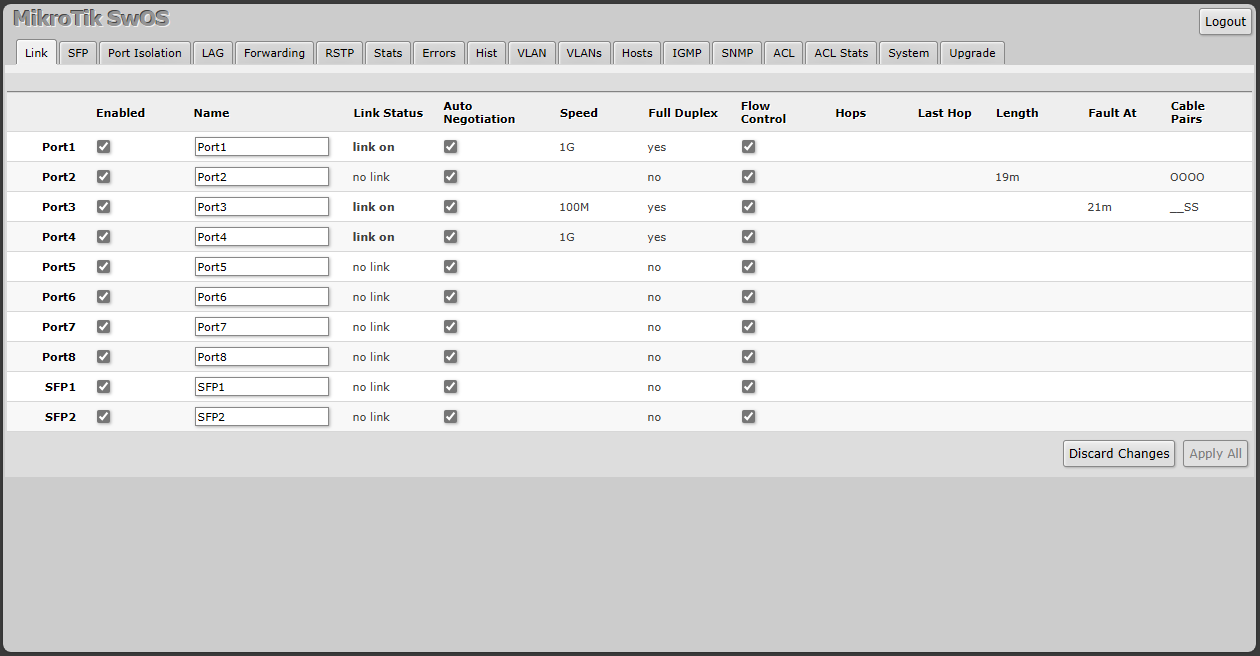The image size is (1260, 656).
Task: Switch to the Upgrade tab
Action: click(972, 53)
